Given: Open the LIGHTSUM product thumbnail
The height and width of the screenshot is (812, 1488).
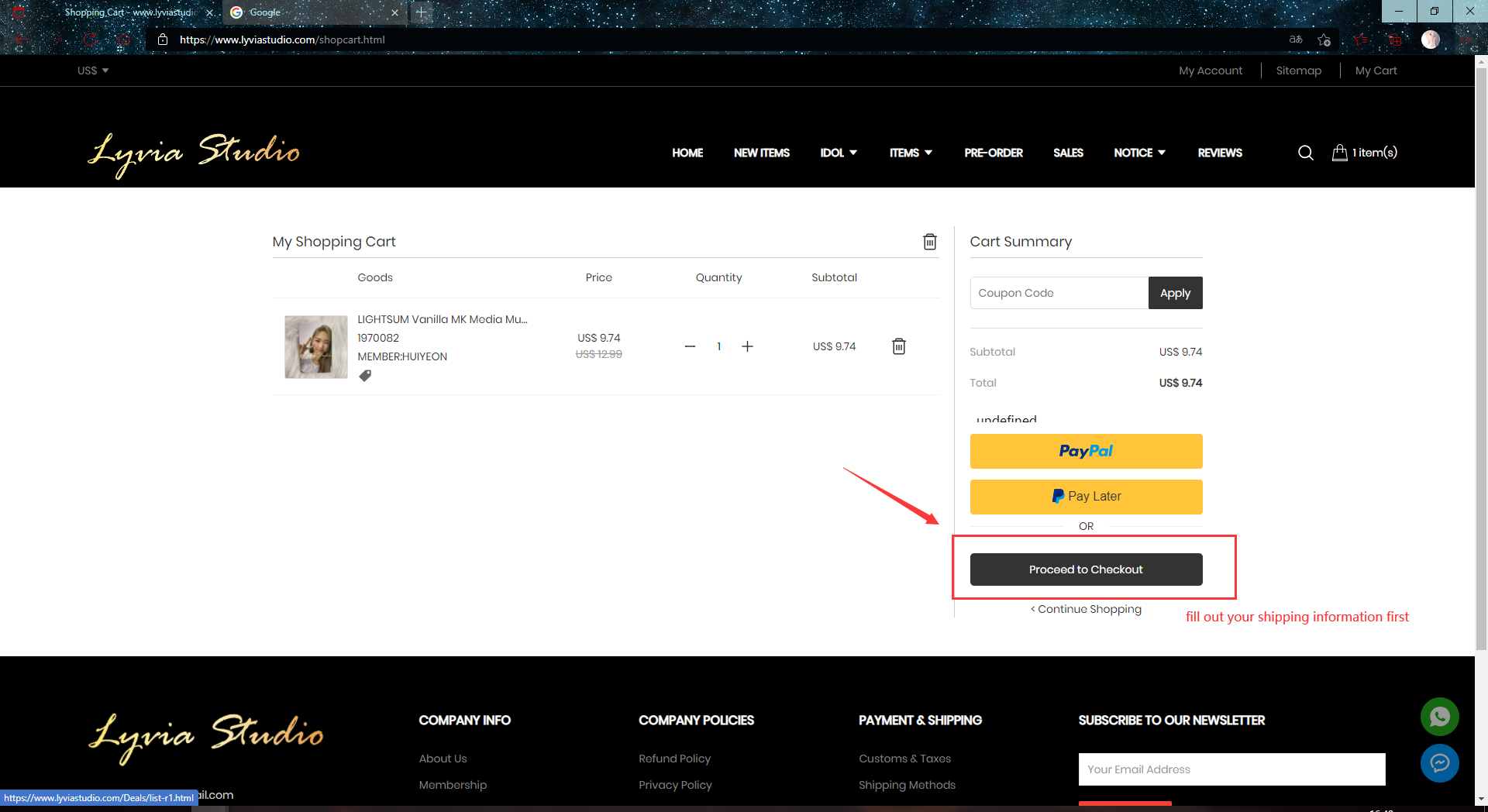Looking at the screenshot, I should [x=316, y=347].
